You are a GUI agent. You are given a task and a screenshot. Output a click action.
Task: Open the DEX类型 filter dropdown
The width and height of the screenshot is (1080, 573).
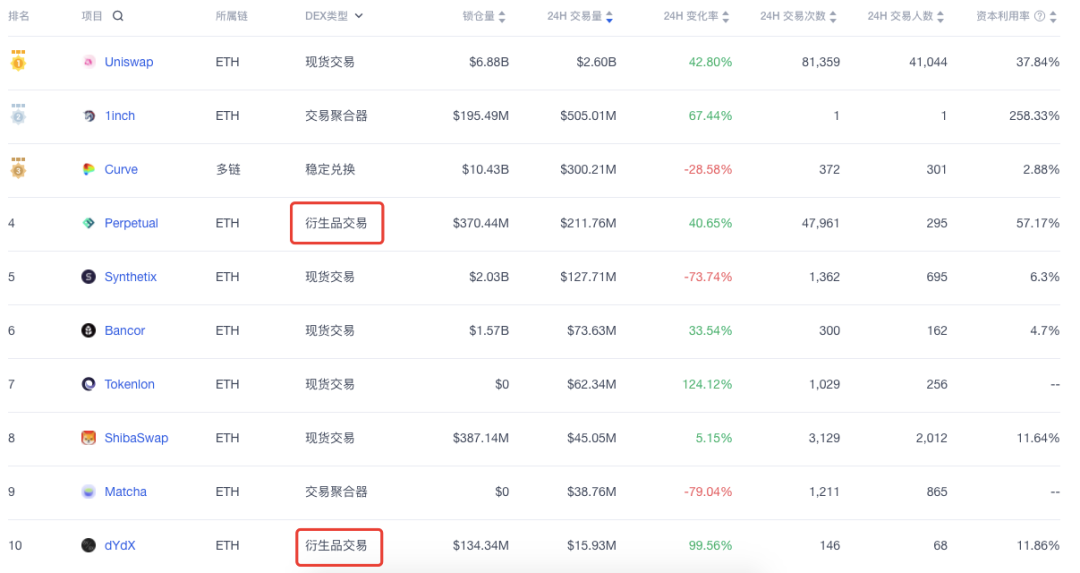(x=334, y=16)
